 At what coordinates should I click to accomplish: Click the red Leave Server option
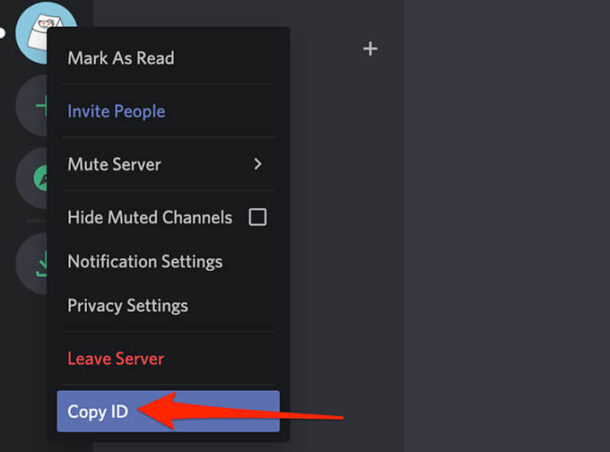coord(115,358)
